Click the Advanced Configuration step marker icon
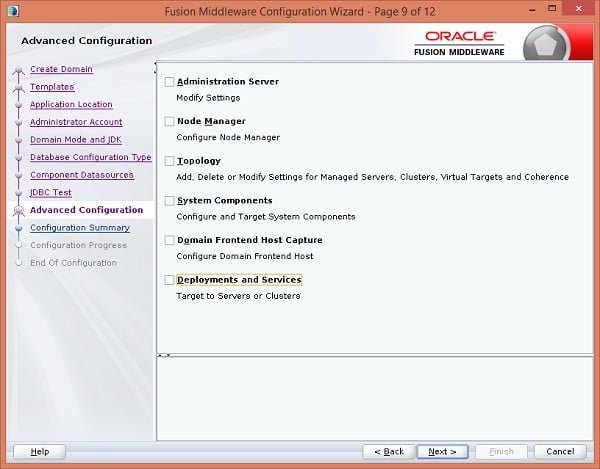 [x=18, y=211]
